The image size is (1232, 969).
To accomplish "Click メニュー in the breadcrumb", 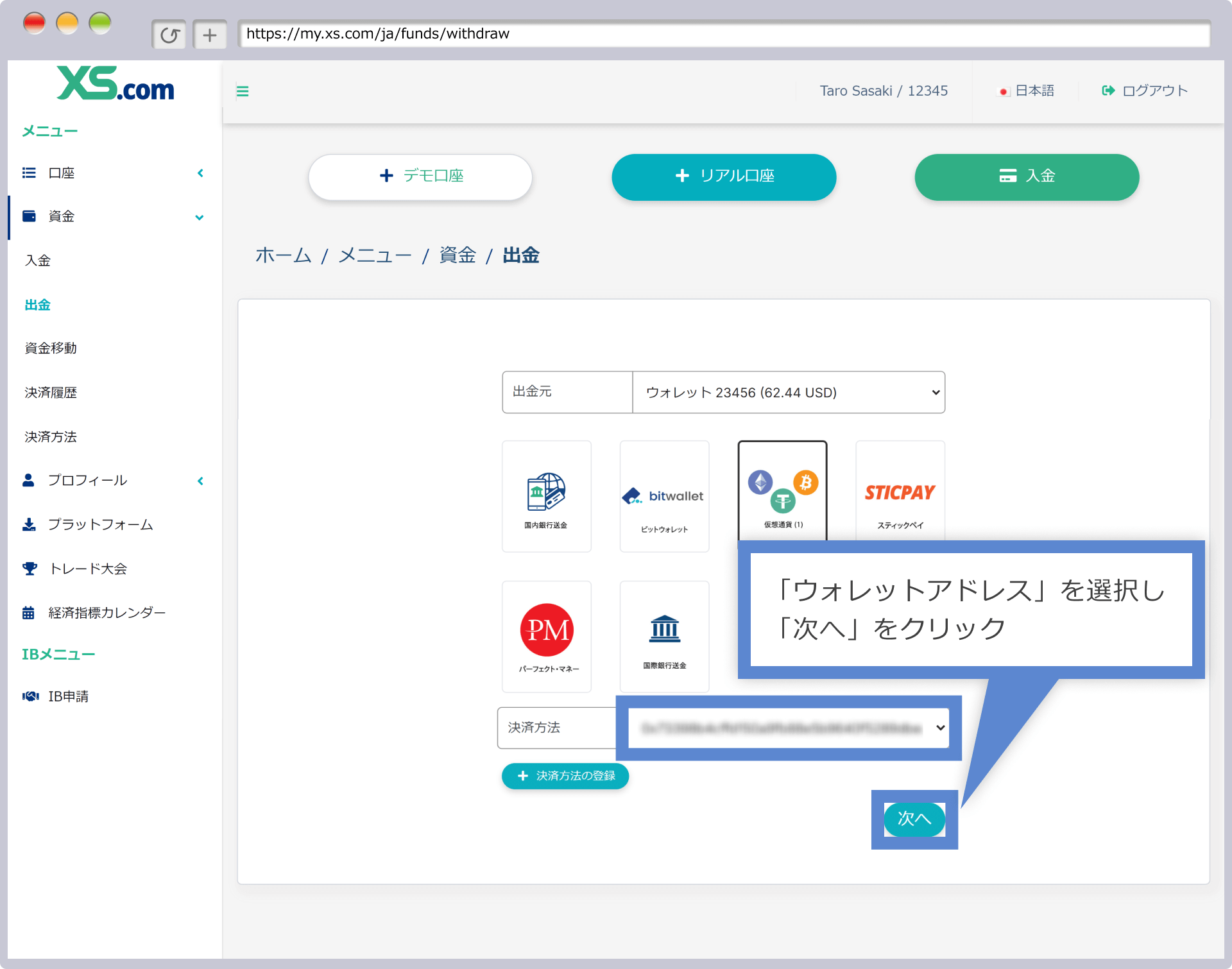I will [375, 255].
